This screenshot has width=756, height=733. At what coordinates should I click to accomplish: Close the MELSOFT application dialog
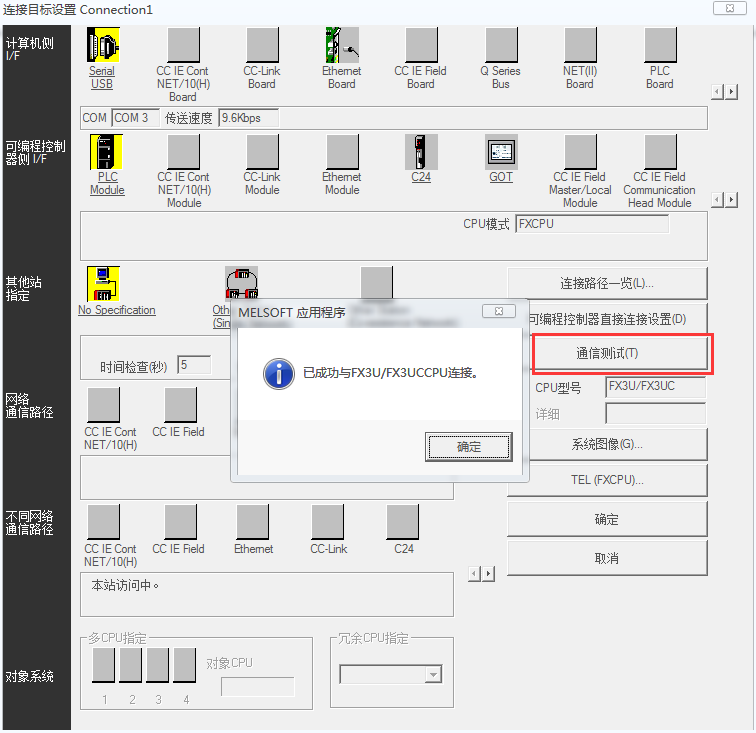click(499, 312)
